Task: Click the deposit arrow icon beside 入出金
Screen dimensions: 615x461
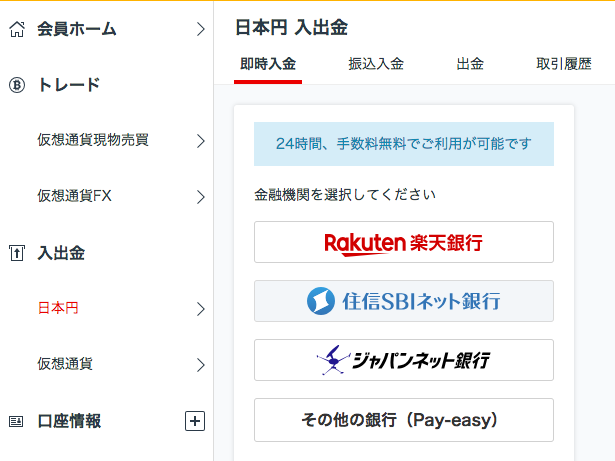Action: [17, 253]
